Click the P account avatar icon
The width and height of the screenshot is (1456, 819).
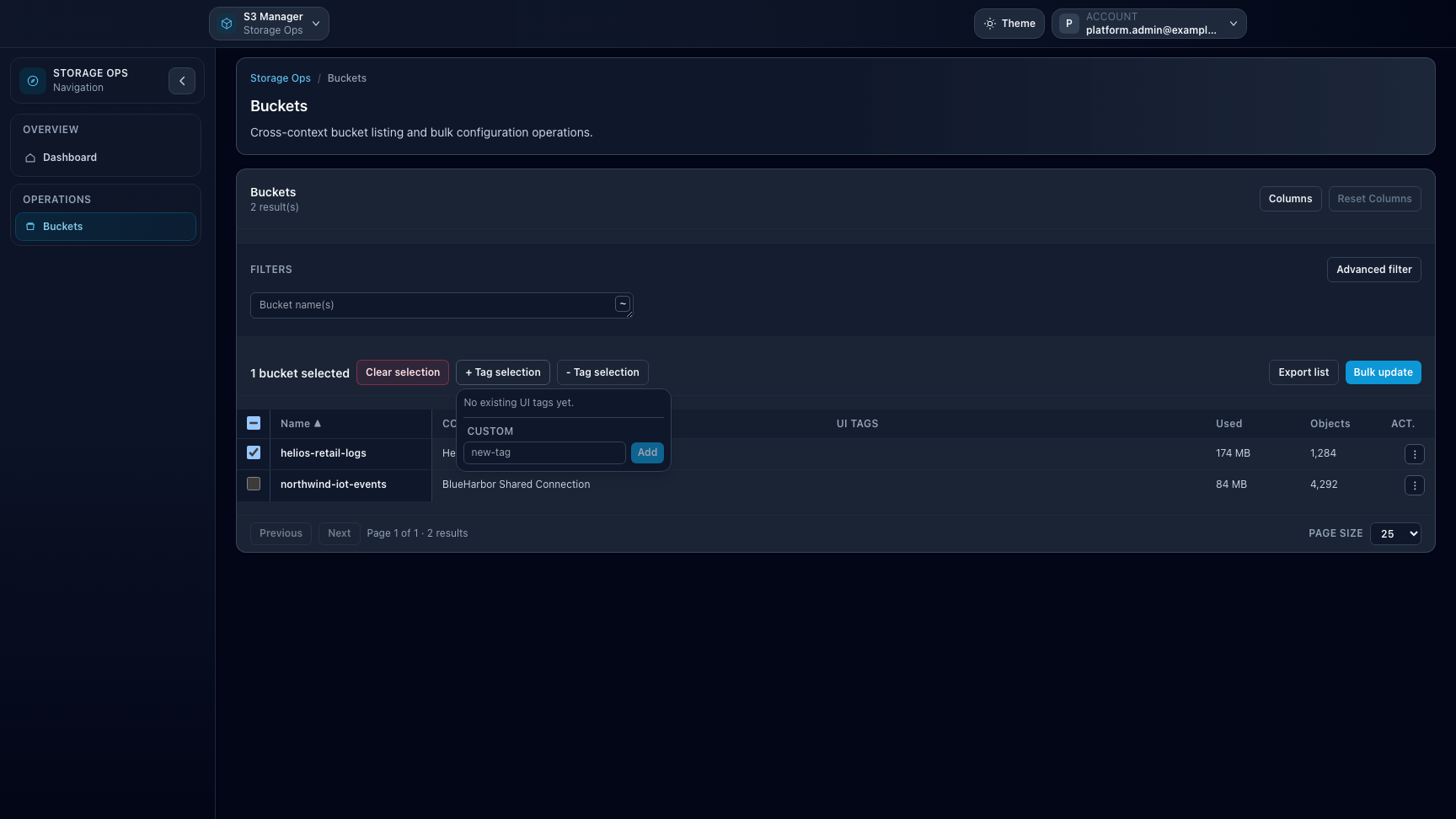1068,23
